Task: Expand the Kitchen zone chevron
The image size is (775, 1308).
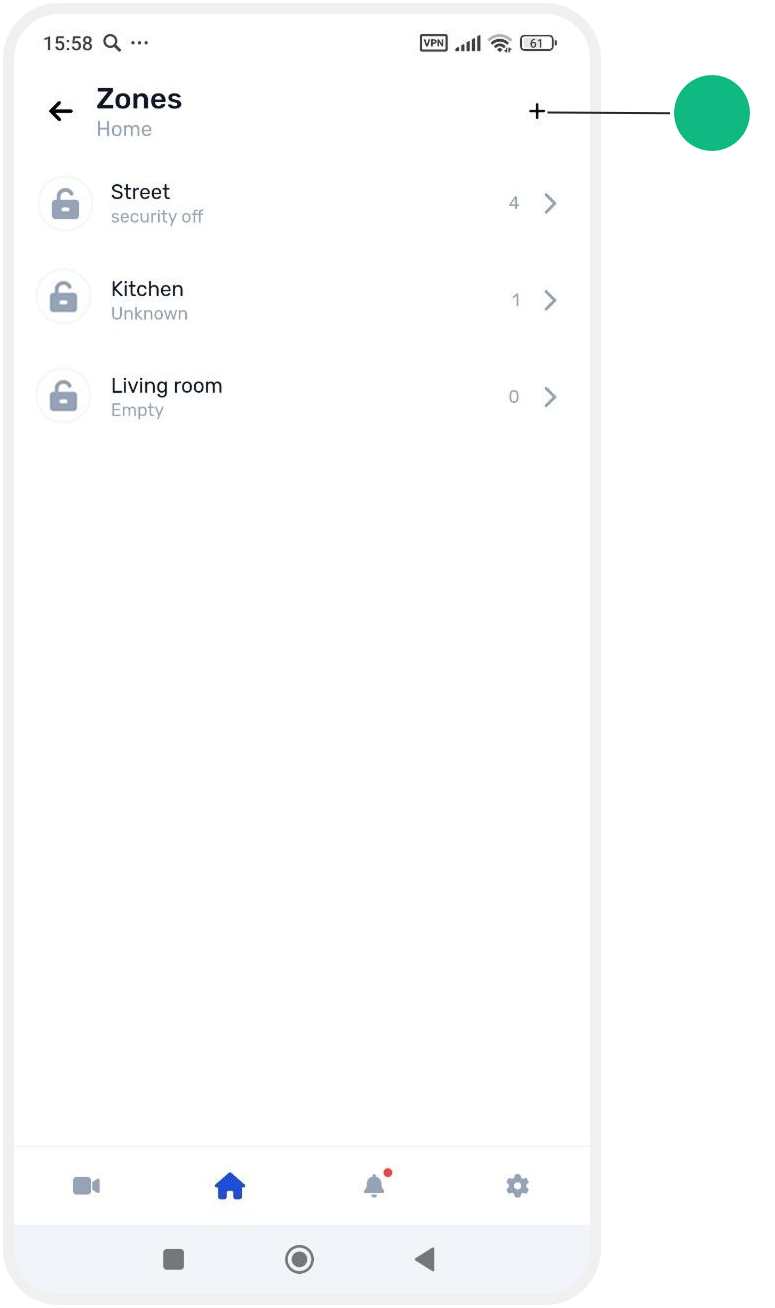Action: tap(550, 300)
